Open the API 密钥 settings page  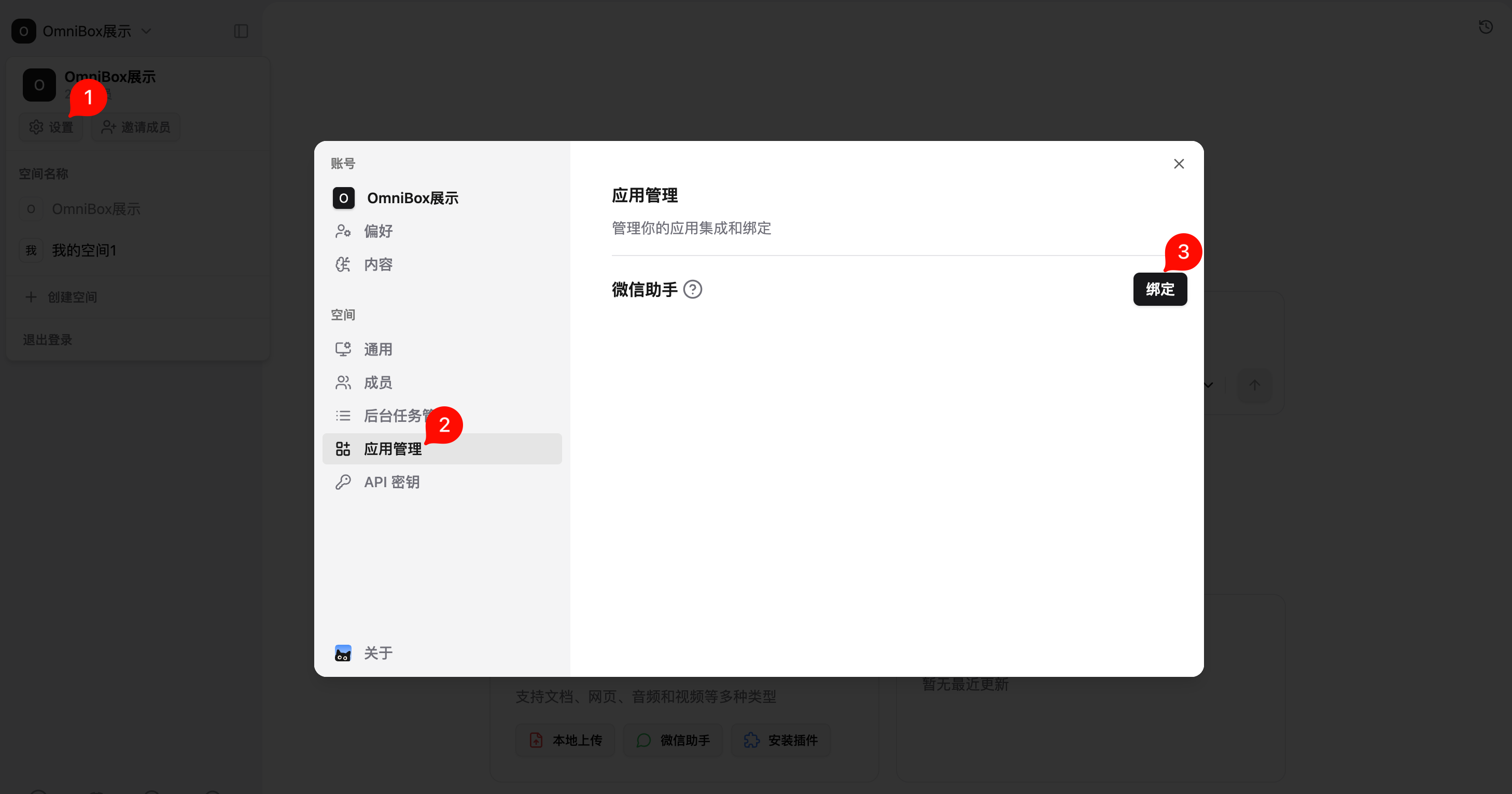tap(391, 483)
